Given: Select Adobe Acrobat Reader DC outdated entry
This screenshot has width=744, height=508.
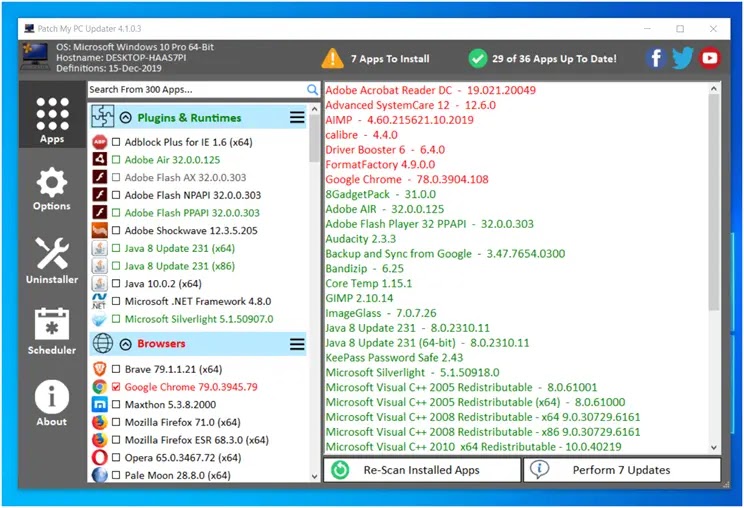Looking at the screenshot, I should tap(430, 90).
